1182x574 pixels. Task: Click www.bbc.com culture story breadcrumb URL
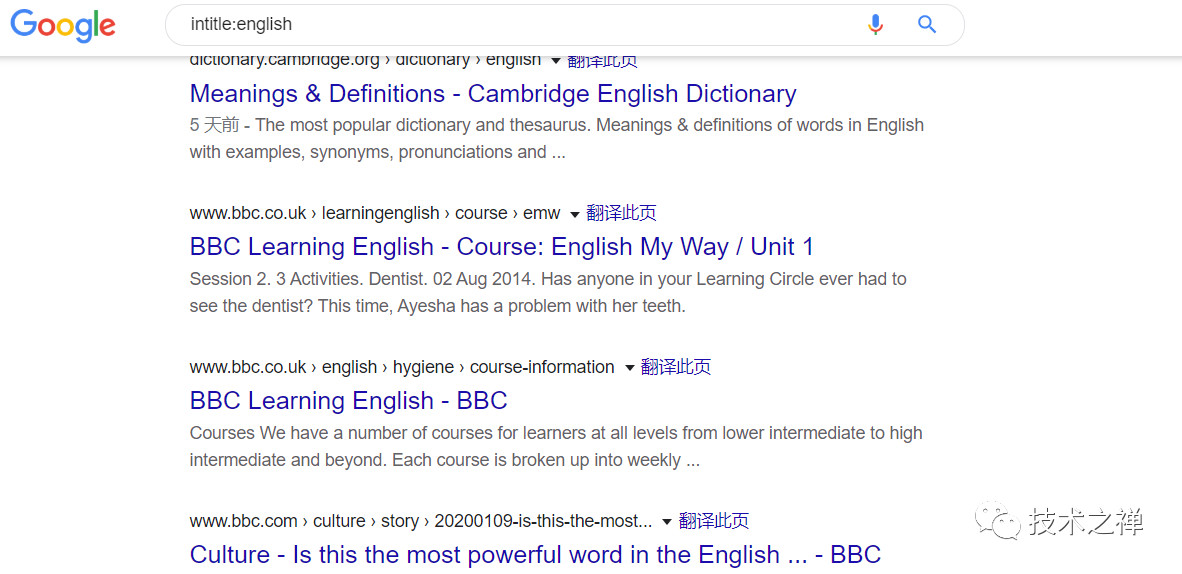point(421,521)
